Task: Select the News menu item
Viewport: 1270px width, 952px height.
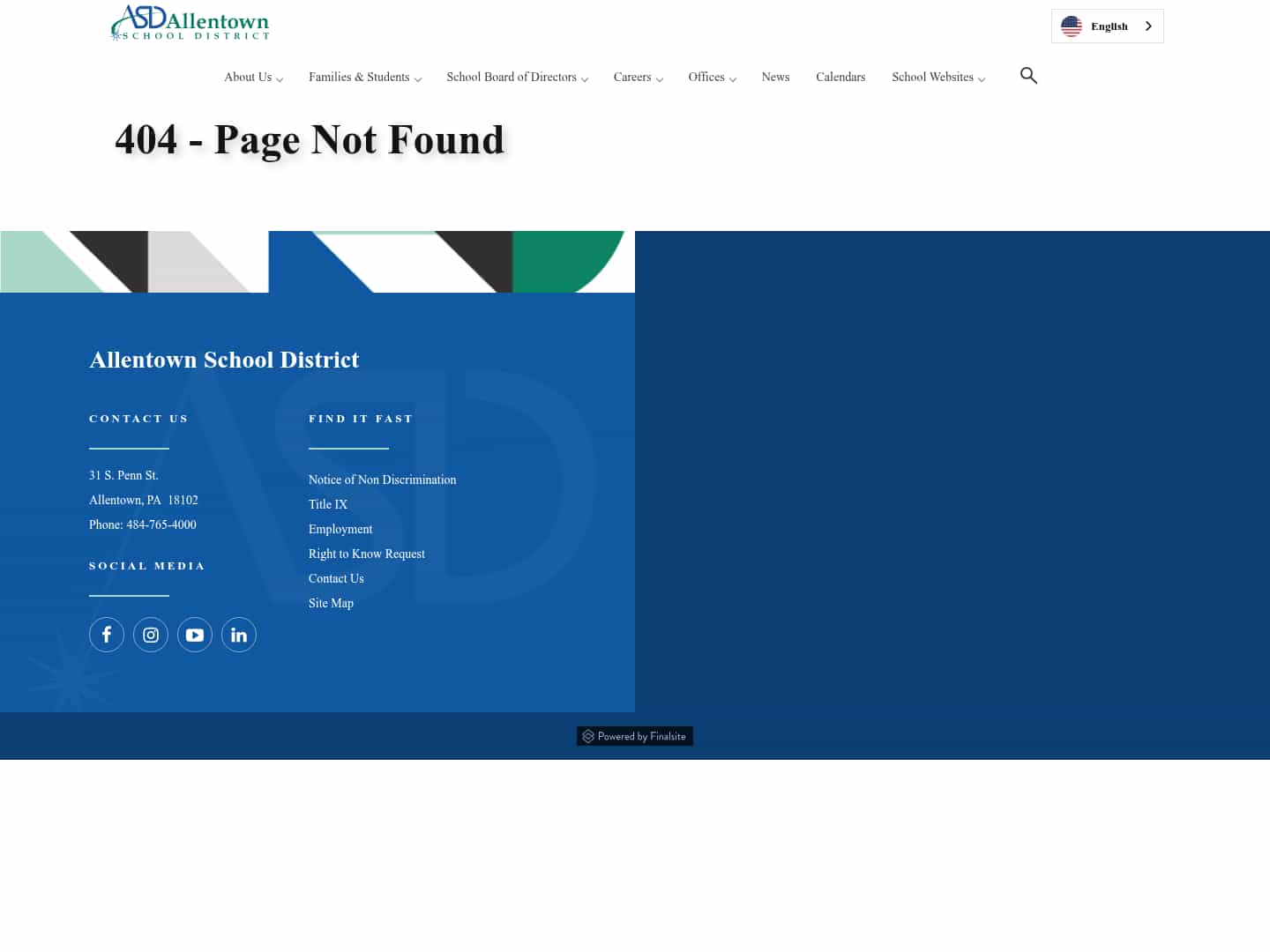Action: click(x=775, y=78)
